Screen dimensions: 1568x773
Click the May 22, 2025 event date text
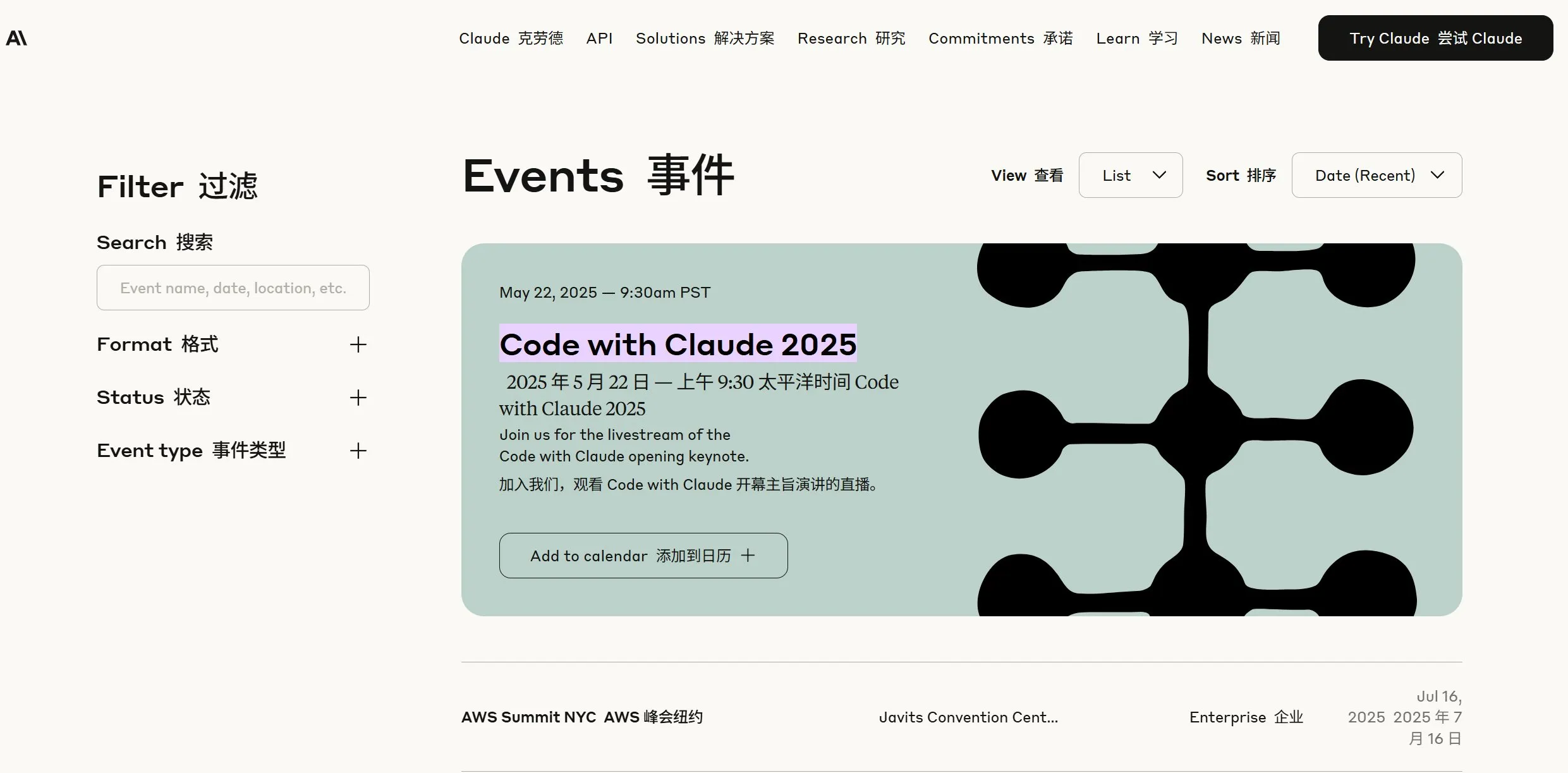(605, 293)
